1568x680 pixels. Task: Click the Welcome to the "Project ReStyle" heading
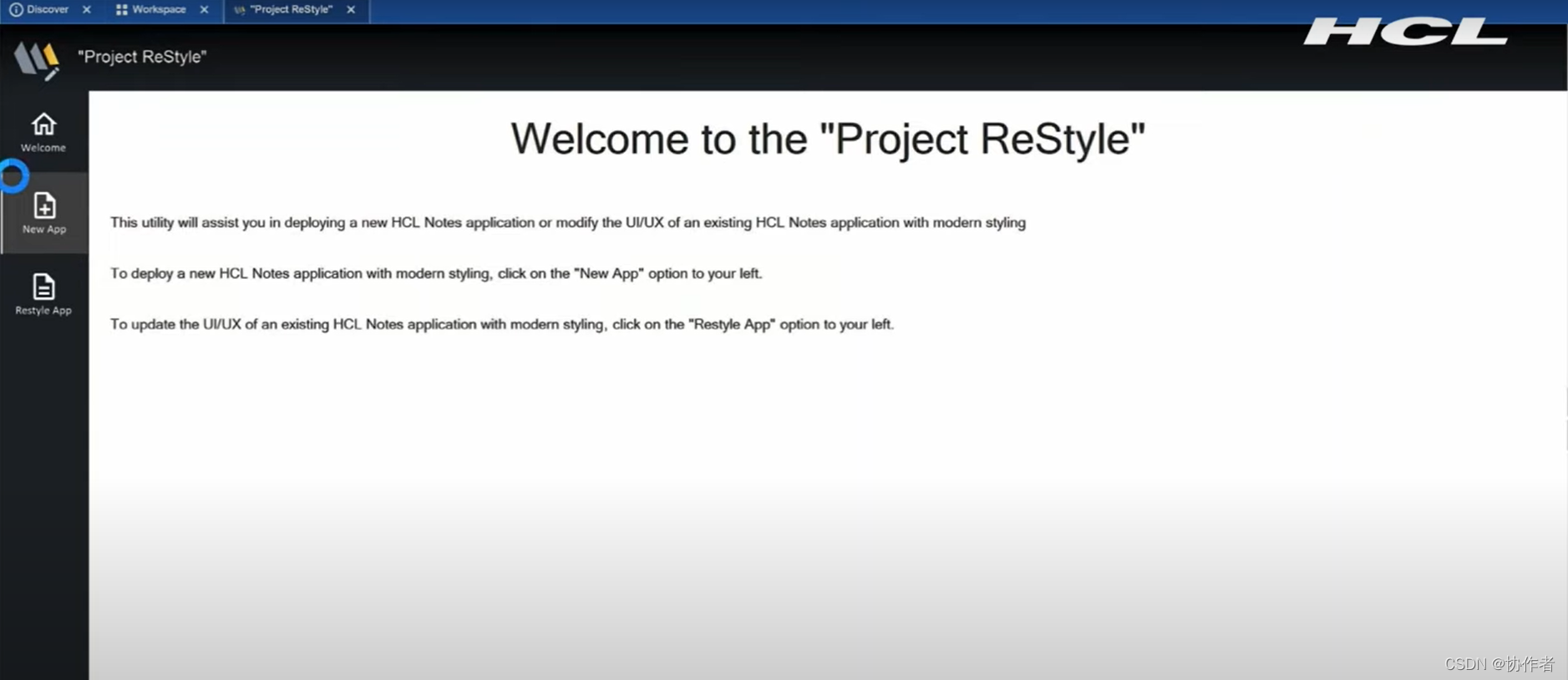828,139
